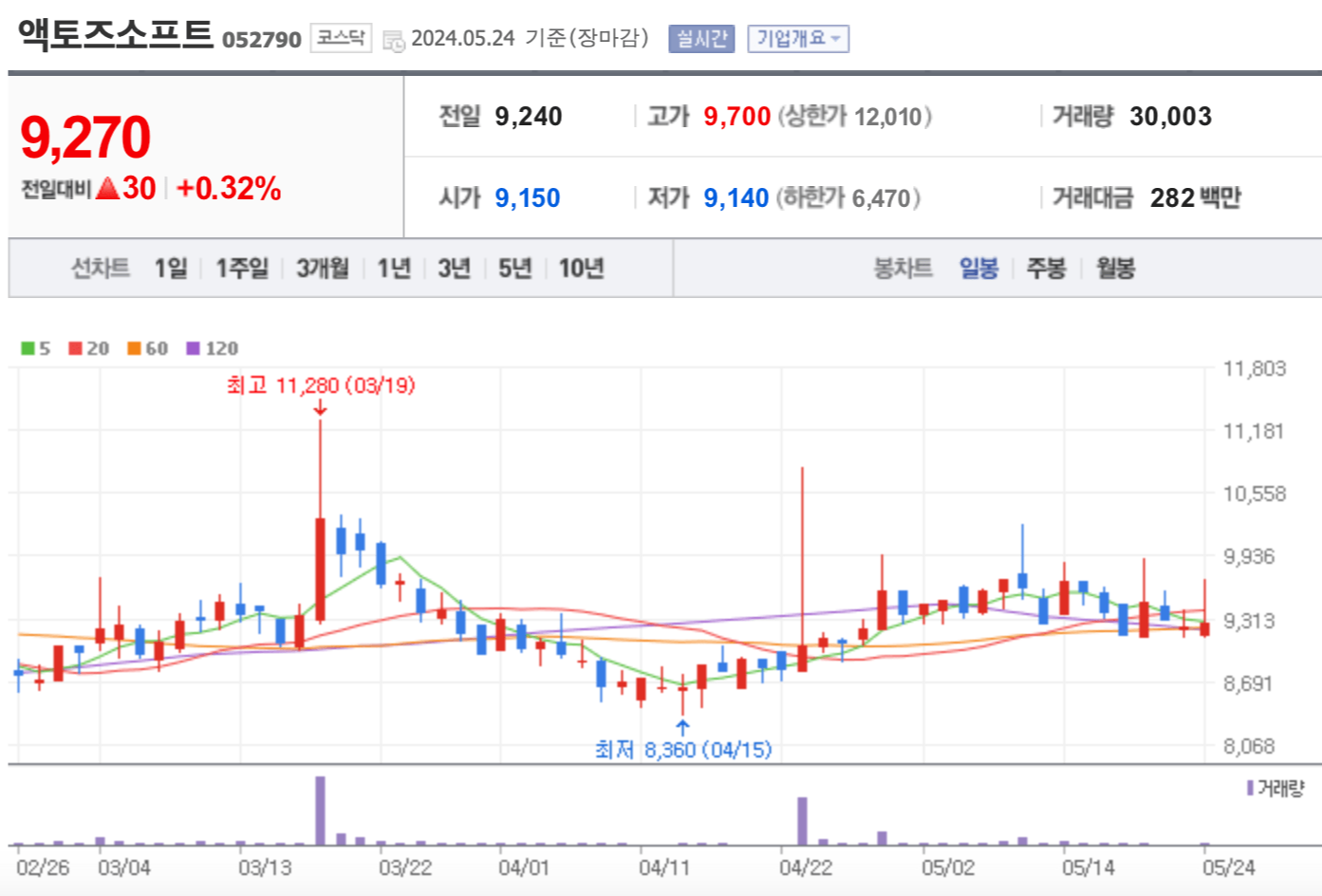The image size is (1322, 896).
Task: Click the calendar icon beside 2024.05.24
Action: click(393, 40)
